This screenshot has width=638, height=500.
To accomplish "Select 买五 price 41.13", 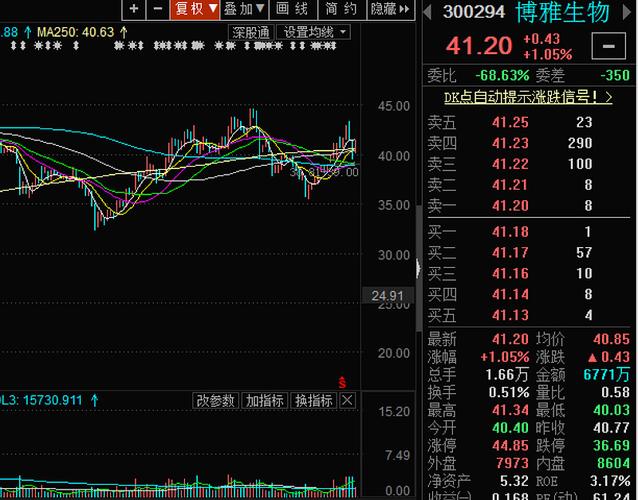I will tap(510, 315).
